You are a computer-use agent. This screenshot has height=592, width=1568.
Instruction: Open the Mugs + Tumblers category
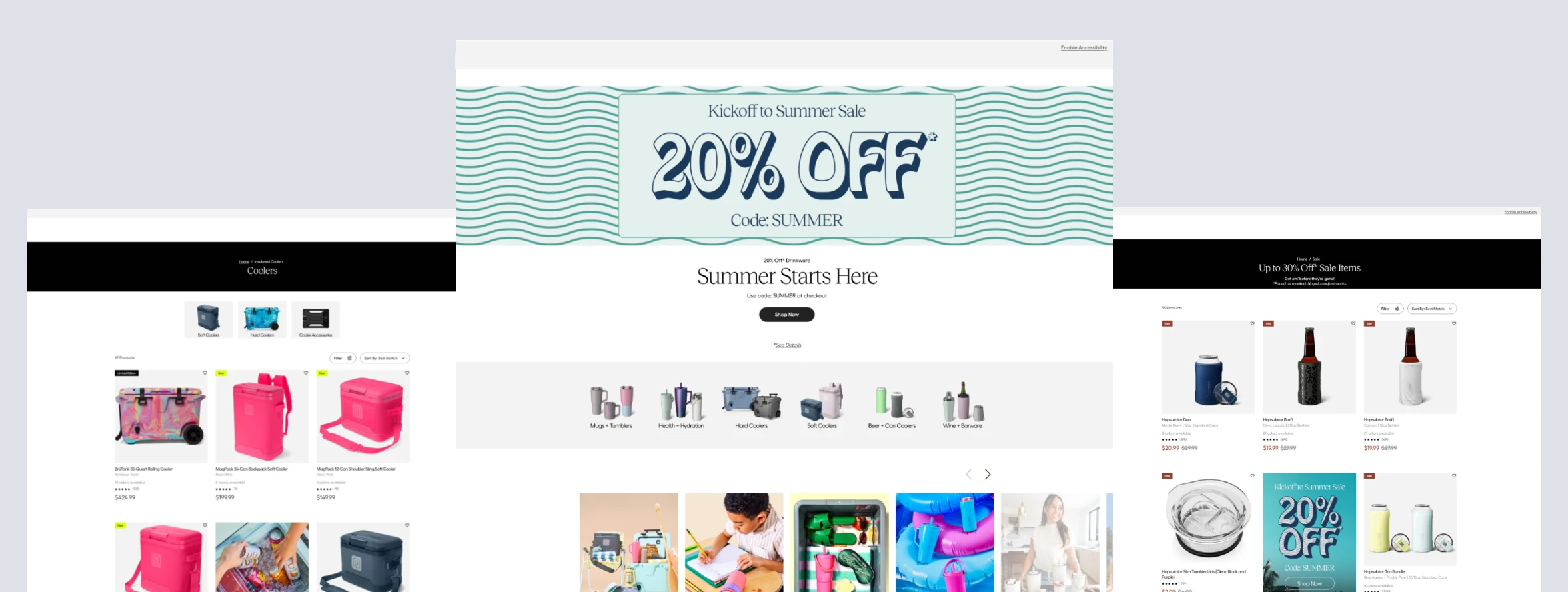(611, 407)
